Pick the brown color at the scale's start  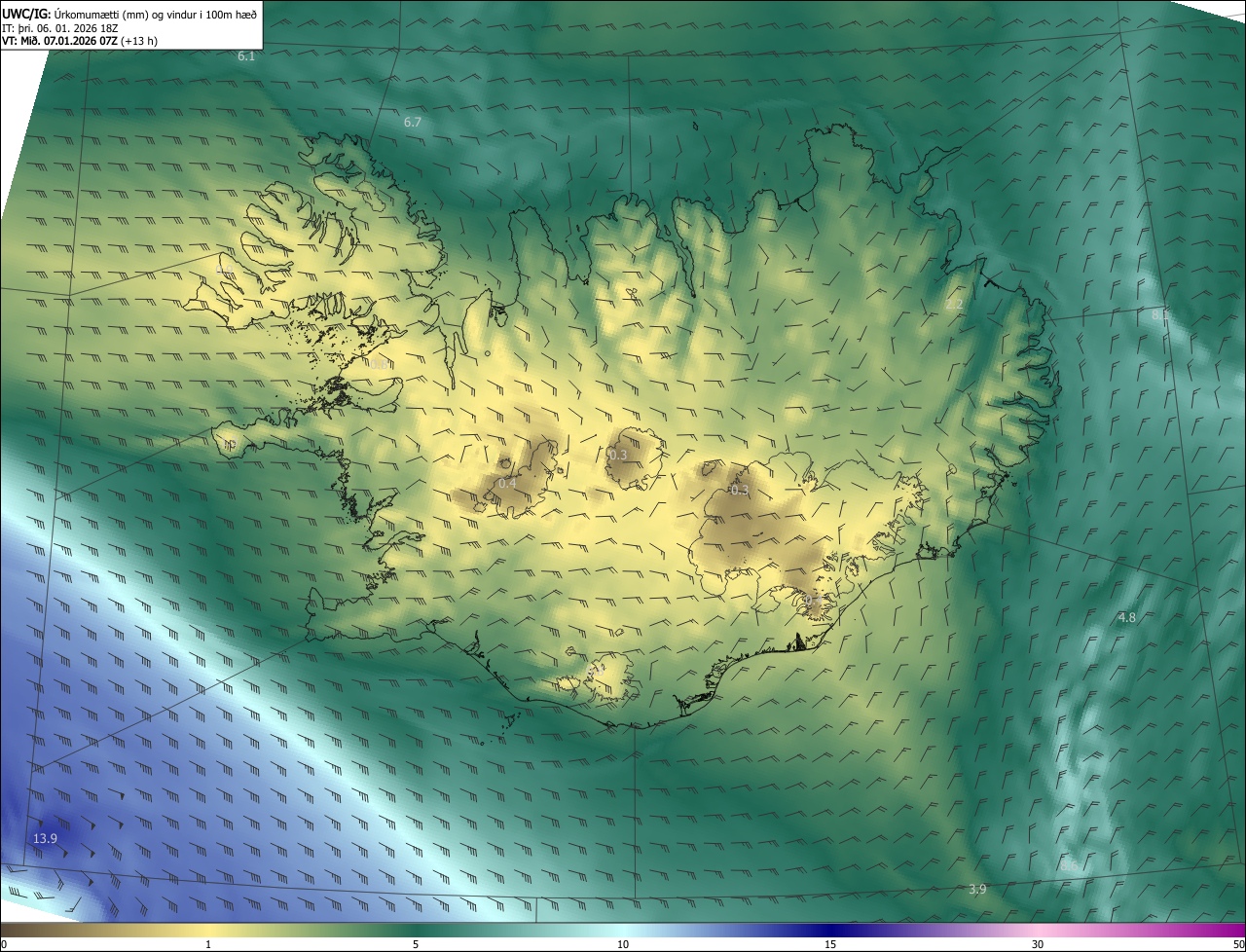[6, 930]
